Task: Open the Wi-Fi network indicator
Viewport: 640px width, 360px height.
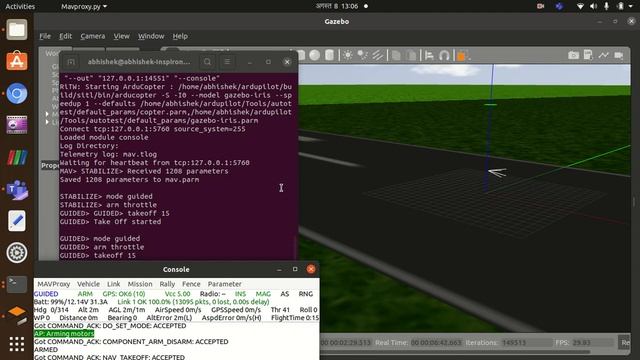Action: click(x=580, y=6)
